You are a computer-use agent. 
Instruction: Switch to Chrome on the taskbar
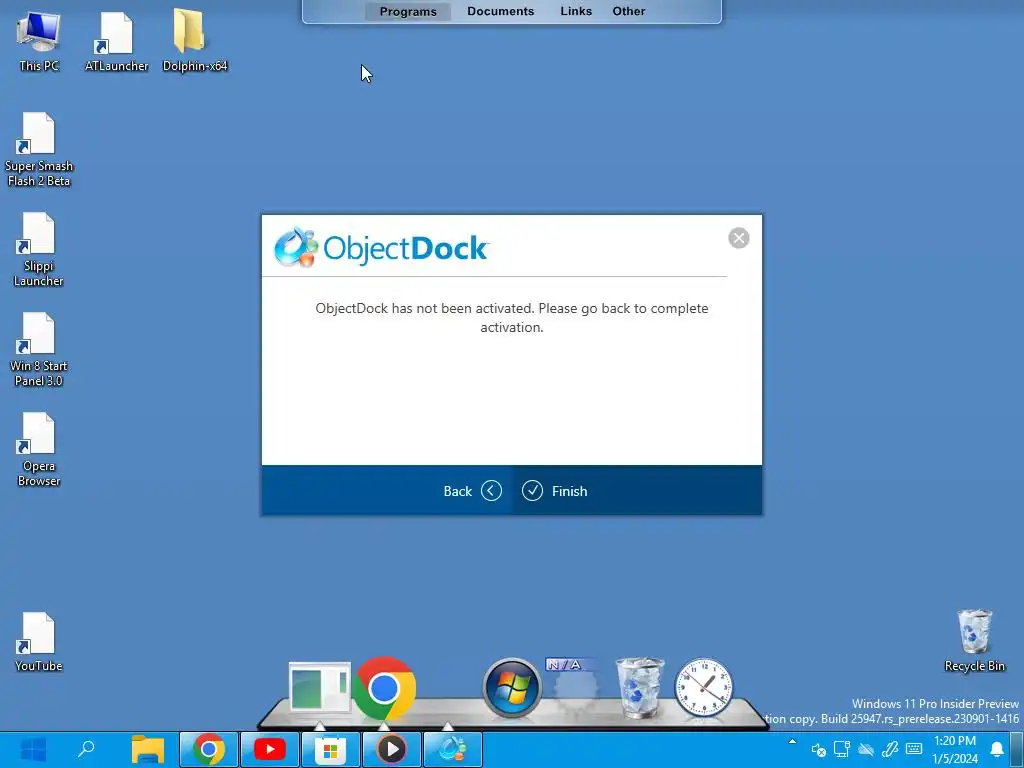pos(208,749)
